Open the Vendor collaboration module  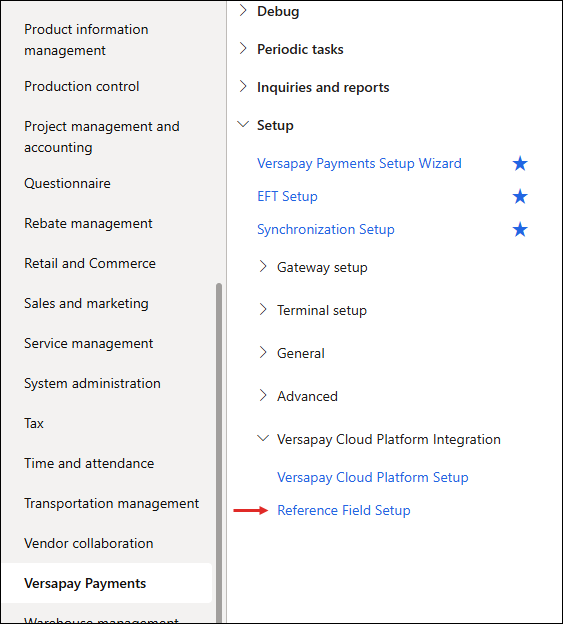(x=89, y=544)
